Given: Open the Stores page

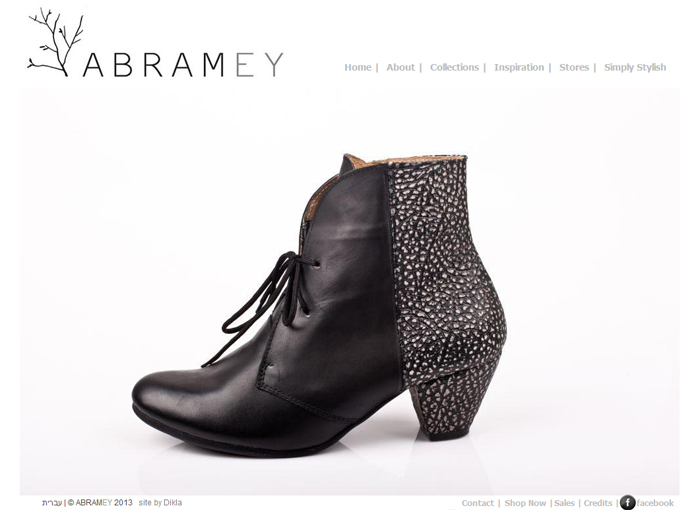Looking at the screenshot, I should (x=574, y=67).
